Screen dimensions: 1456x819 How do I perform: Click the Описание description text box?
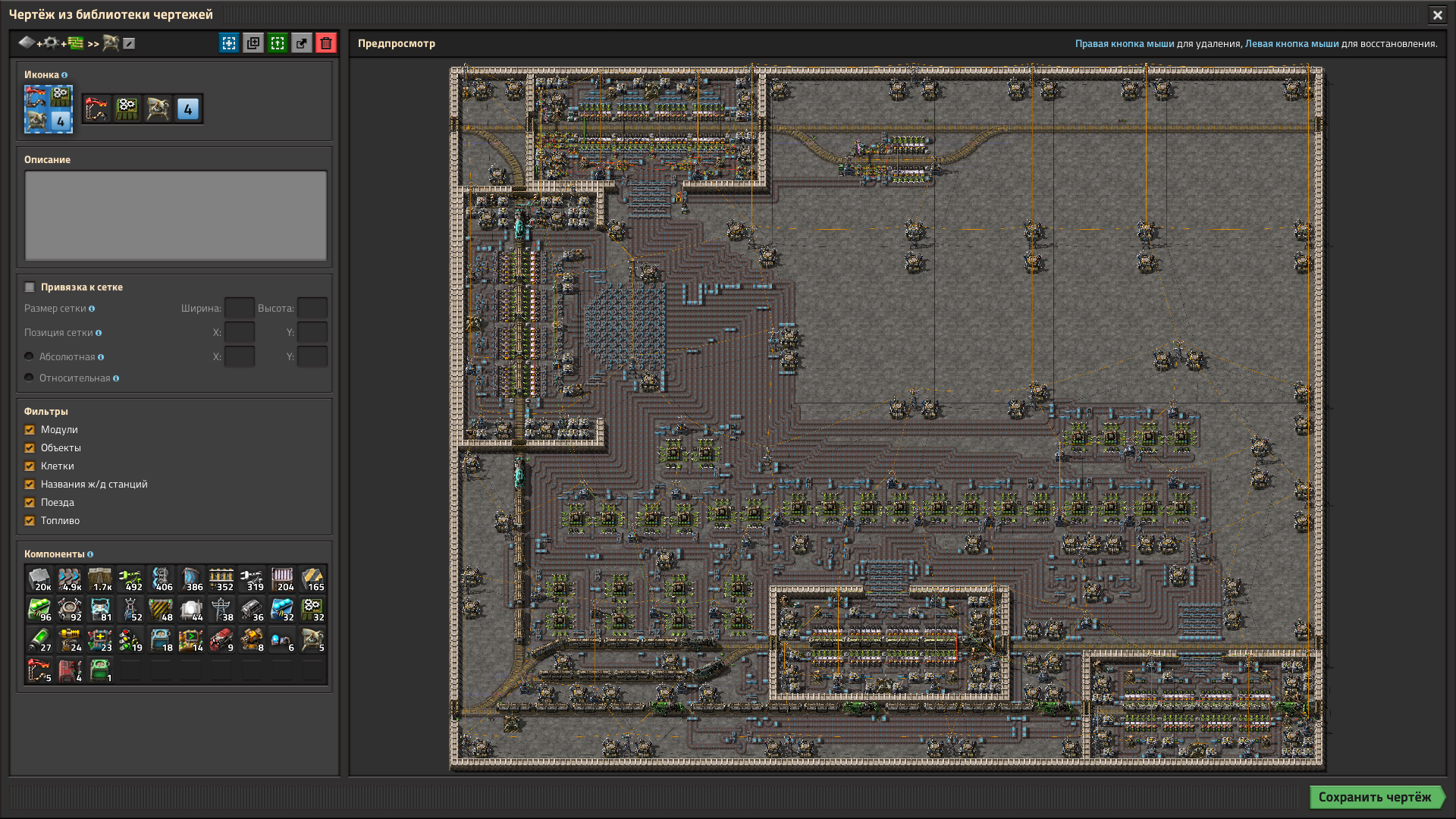tap(176, 215)
